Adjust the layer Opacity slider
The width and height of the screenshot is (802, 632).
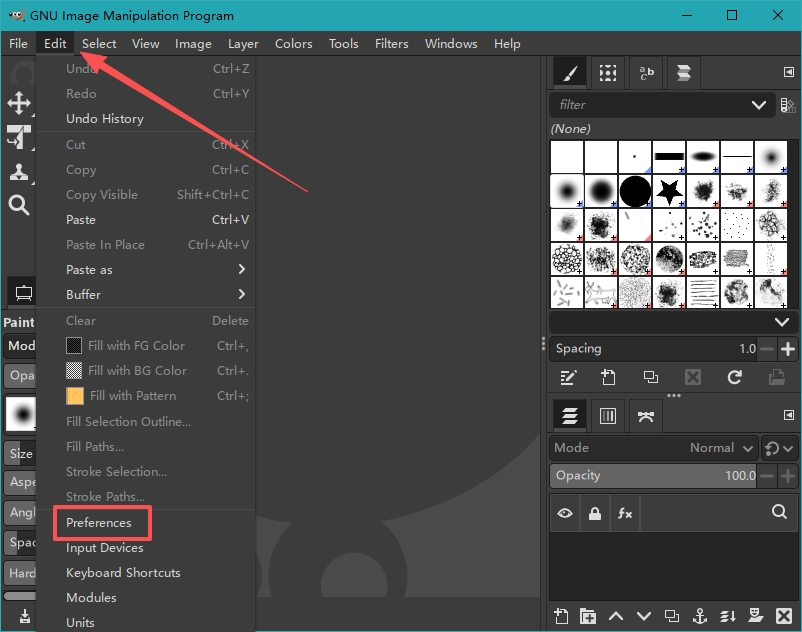pos(654,476)
